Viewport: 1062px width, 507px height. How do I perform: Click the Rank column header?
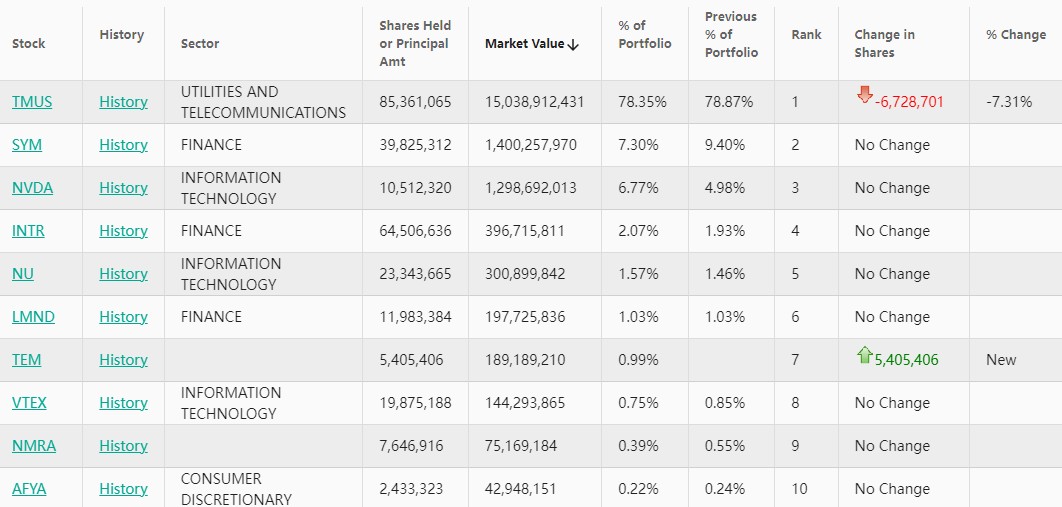(x=806, y=35)
